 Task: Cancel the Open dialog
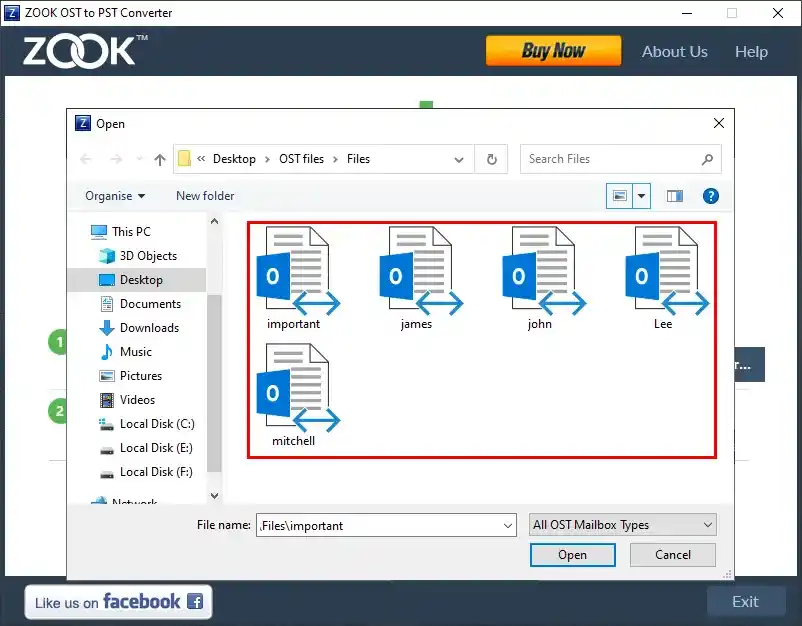(673, 555)
